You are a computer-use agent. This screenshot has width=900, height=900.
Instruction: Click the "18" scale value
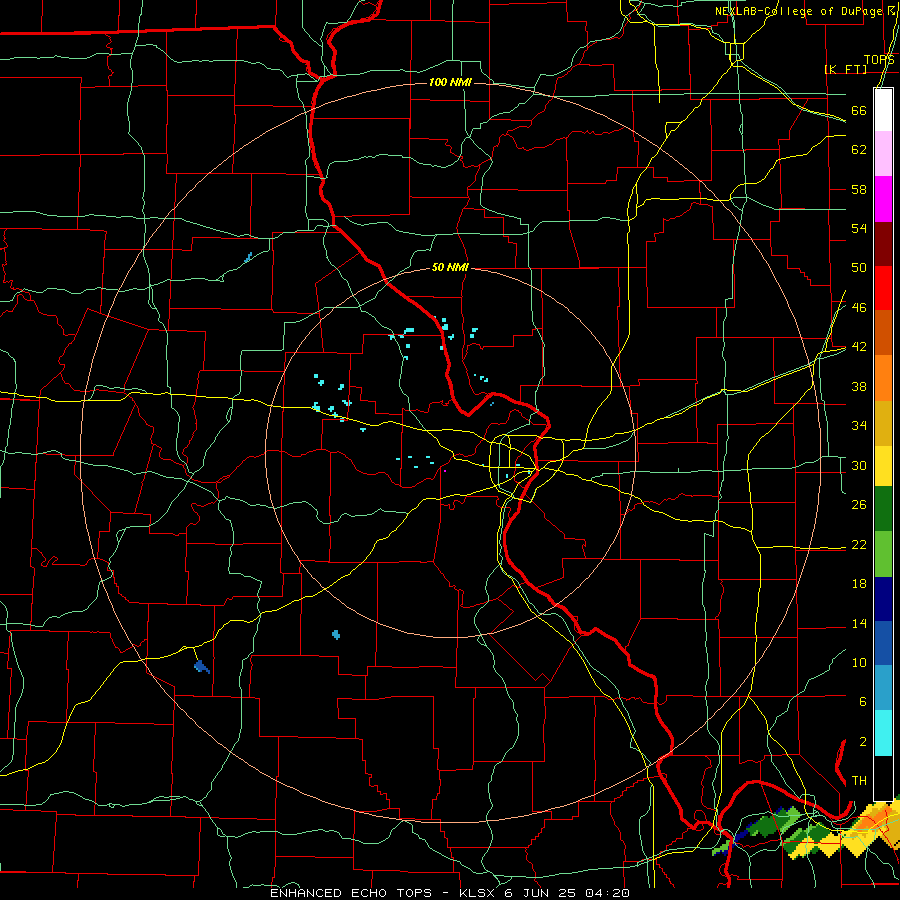pos(859,584)
